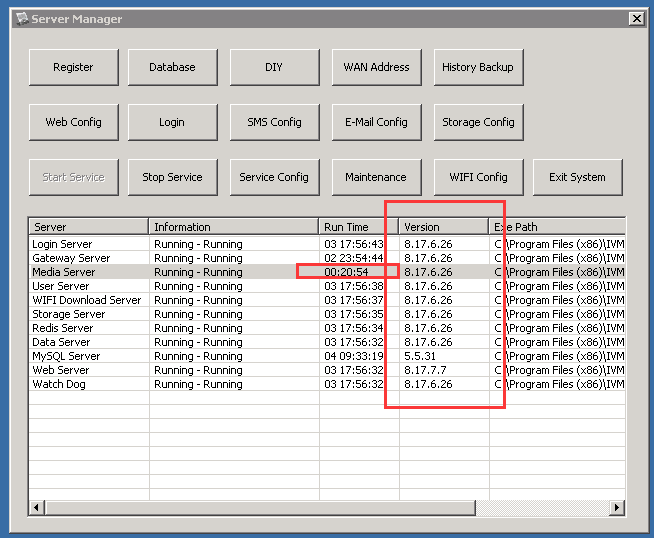Select the Watch Dog row
The image size is (654, 538).
[x=327, y=384]
